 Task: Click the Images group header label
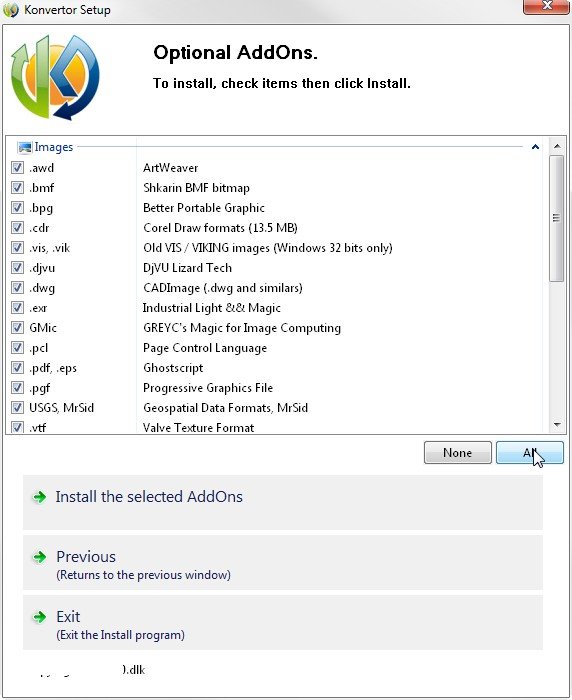tap(54, 147)
